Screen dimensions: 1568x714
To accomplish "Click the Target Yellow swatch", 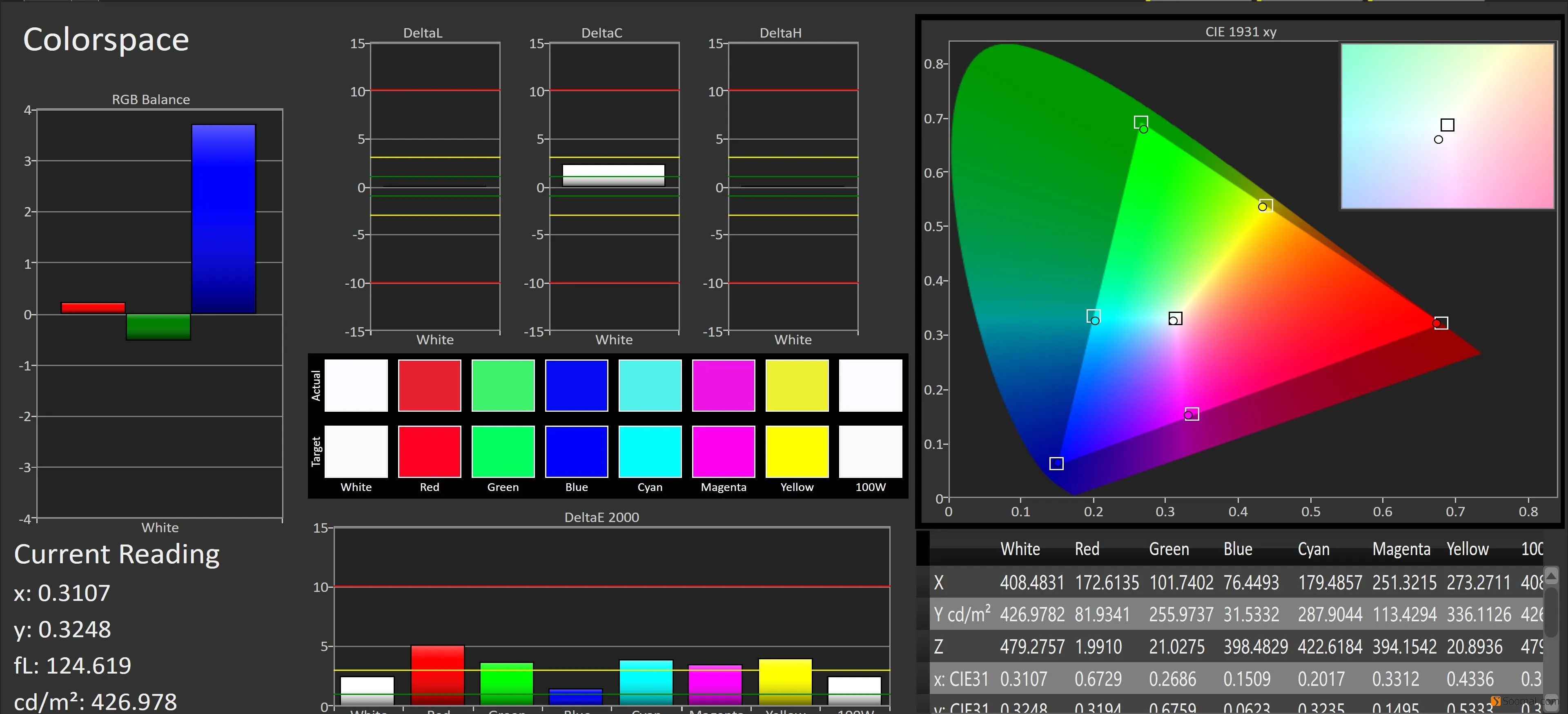I will 797,452.
